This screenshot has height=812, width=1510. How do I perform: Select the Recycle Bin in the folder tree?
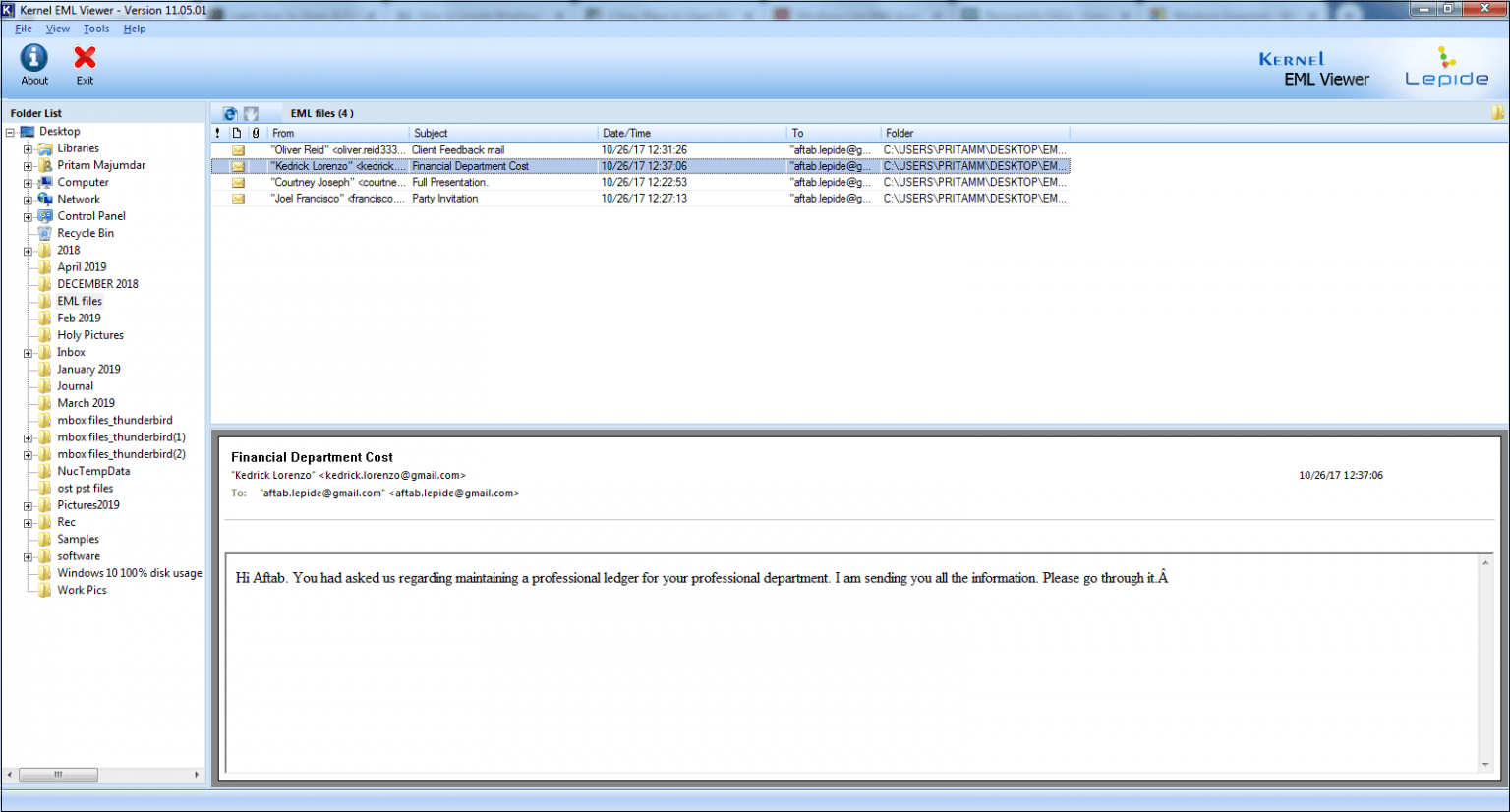(86, 233)
